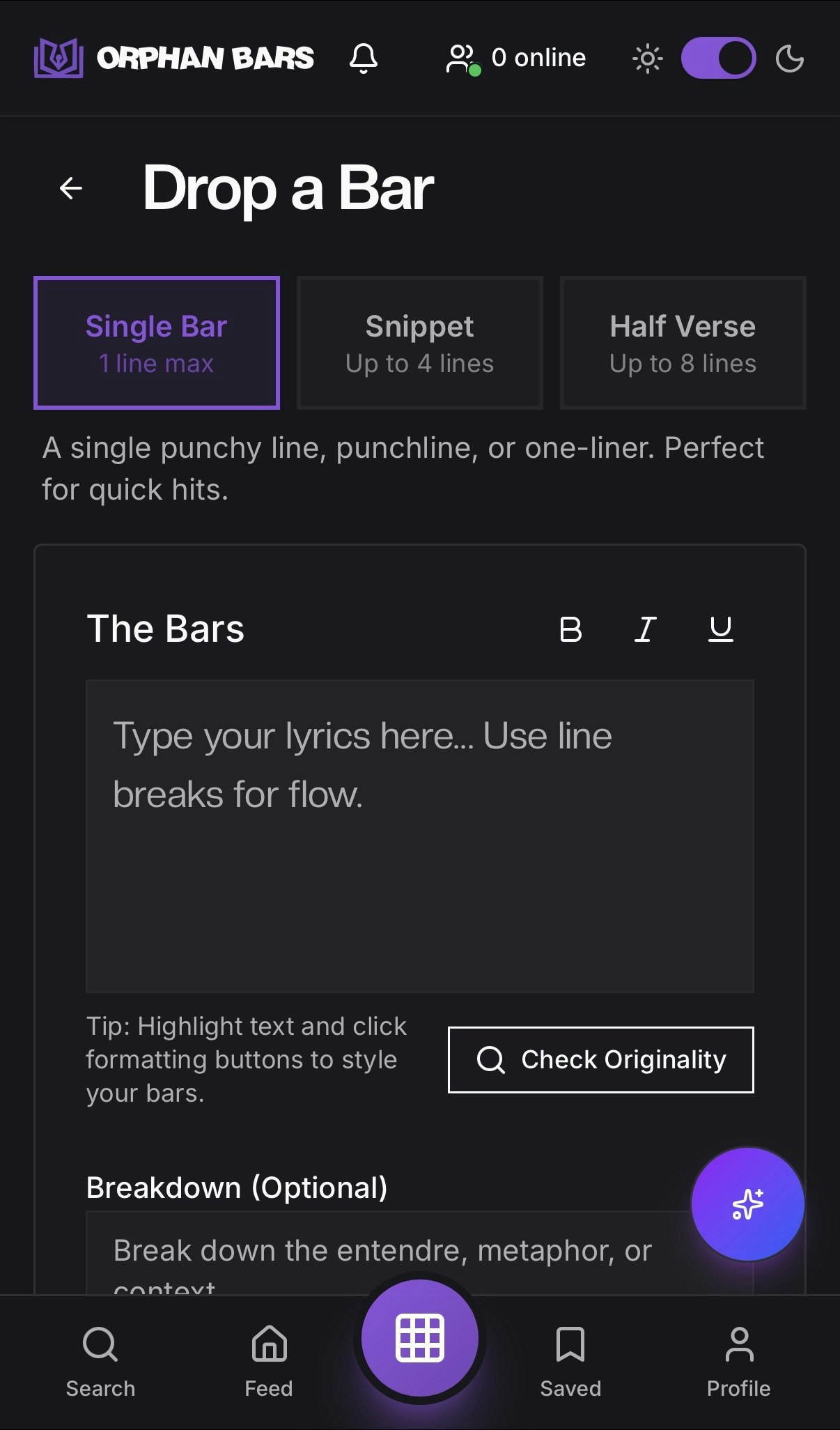Screen dimensions: 840x1430
Task: Switch to Single Bar mode
Action: (x=156, y=342)
